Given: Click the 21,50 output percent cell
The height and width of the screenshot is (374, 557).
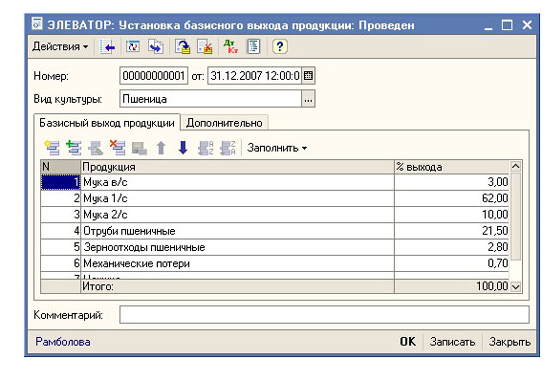Looking at the screenshot, I should 452,231.
